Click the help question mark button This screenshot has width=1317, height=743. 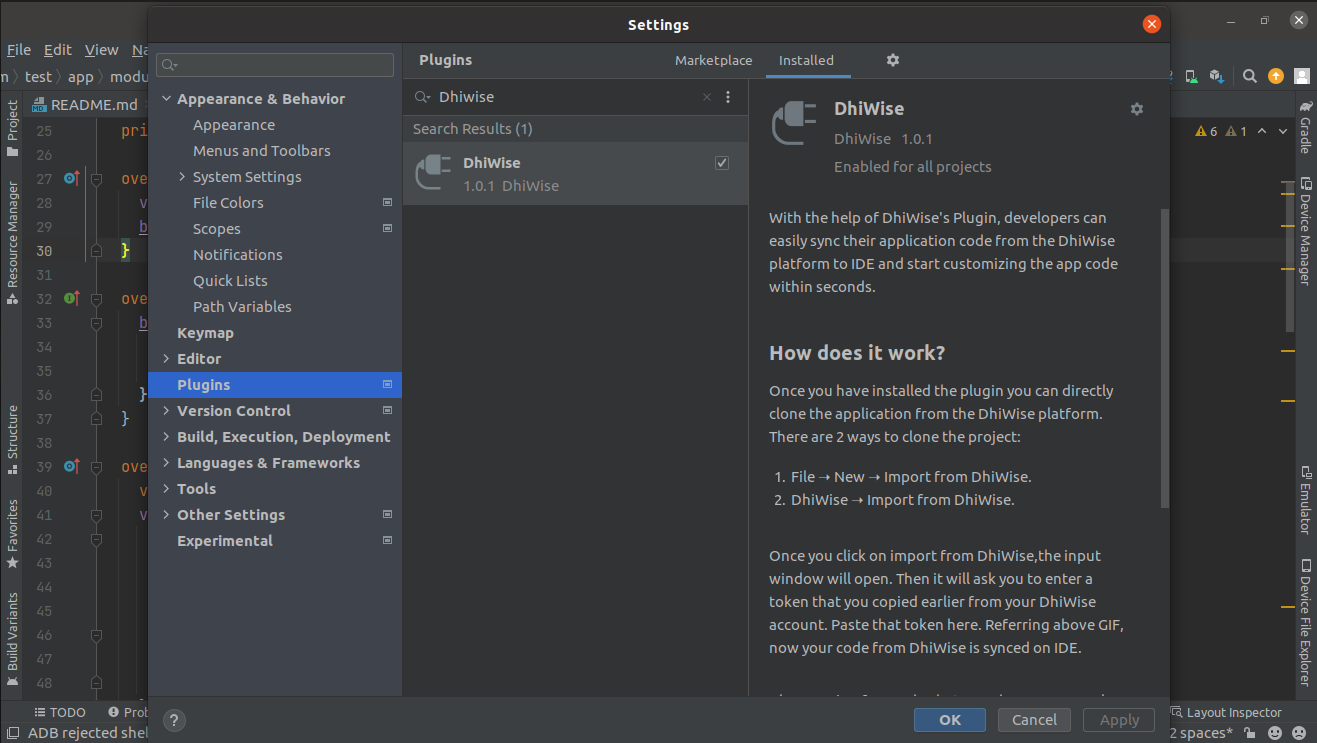pyautogui.click(x=173, y=720)
